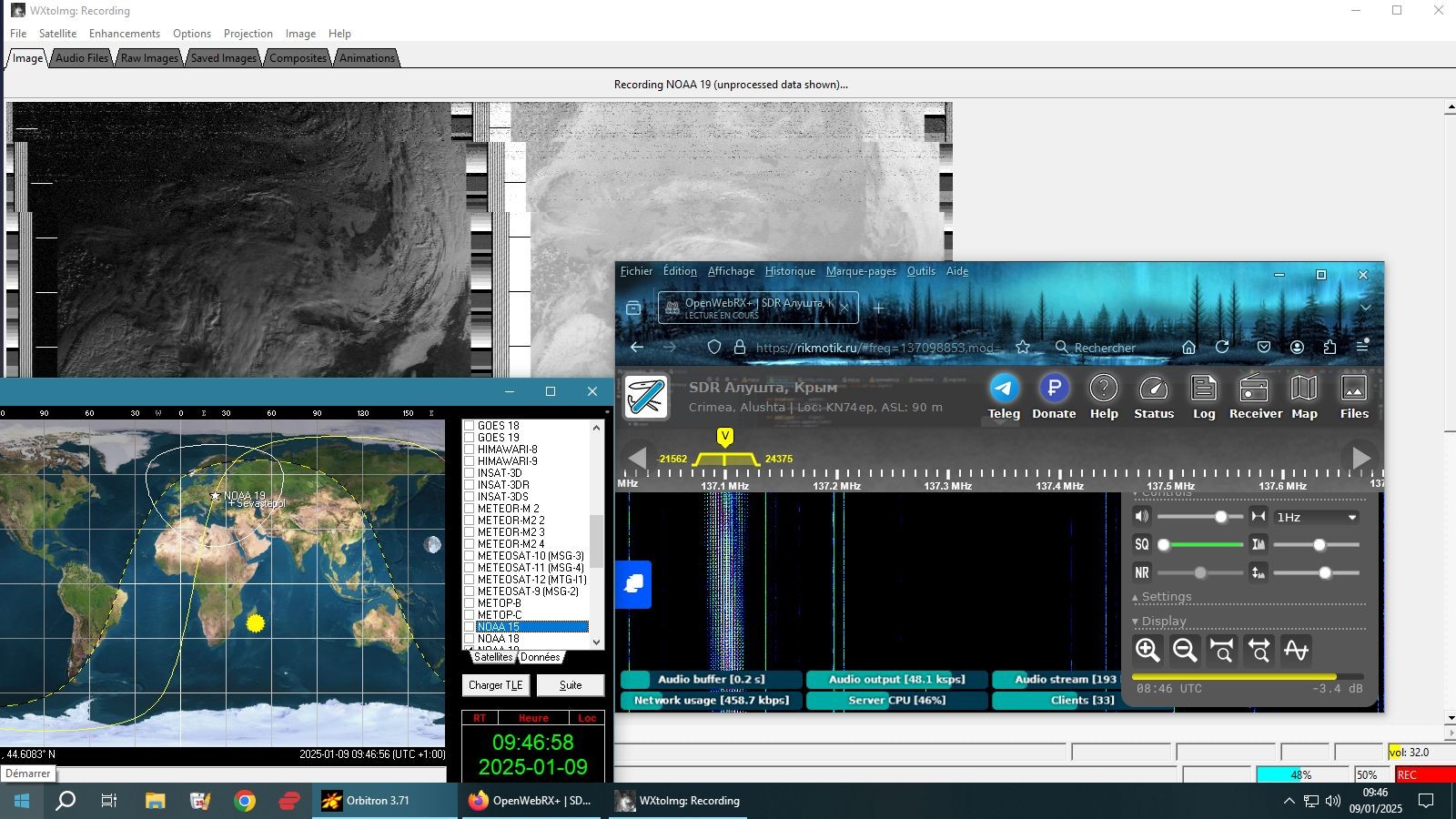Click the Swiss-knife receiver avatar in OpenWebRX

point(647,397)
